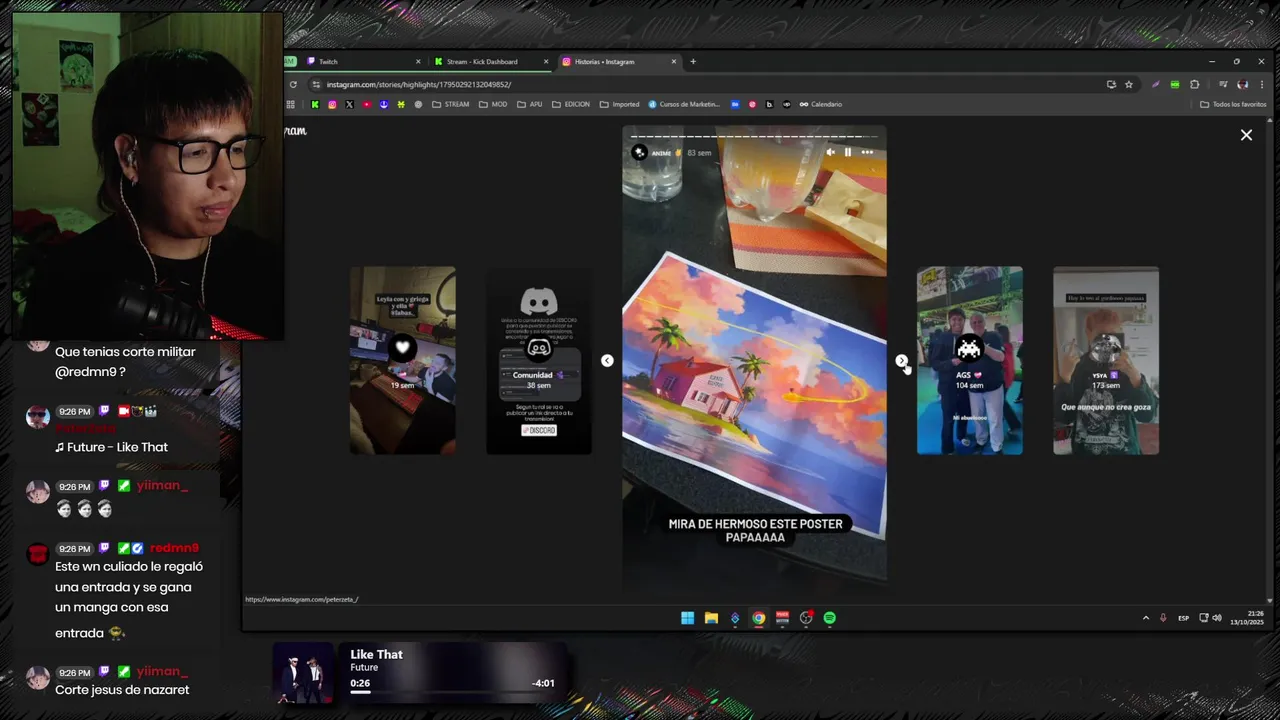
Task: Click the Like That album art
Action: [x=303, y=673]
